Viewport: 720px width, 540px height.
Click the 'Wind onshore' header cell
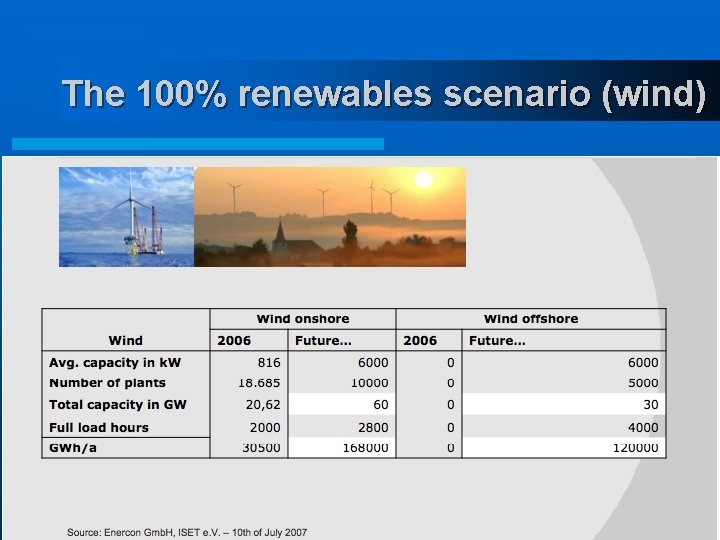click(x=303, y=319)
